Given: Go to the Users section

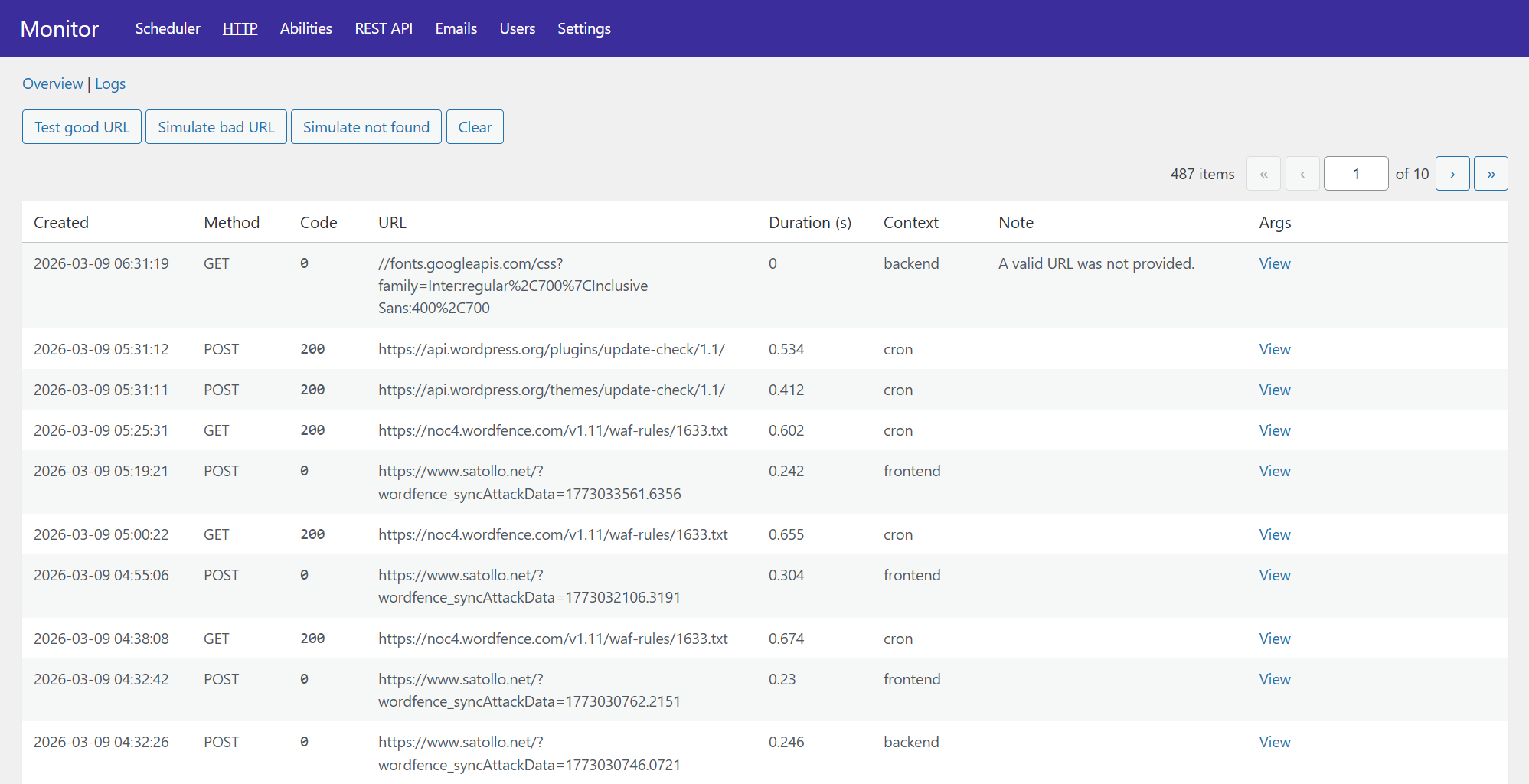Looking at the screenshot, I should click(517, 28).
